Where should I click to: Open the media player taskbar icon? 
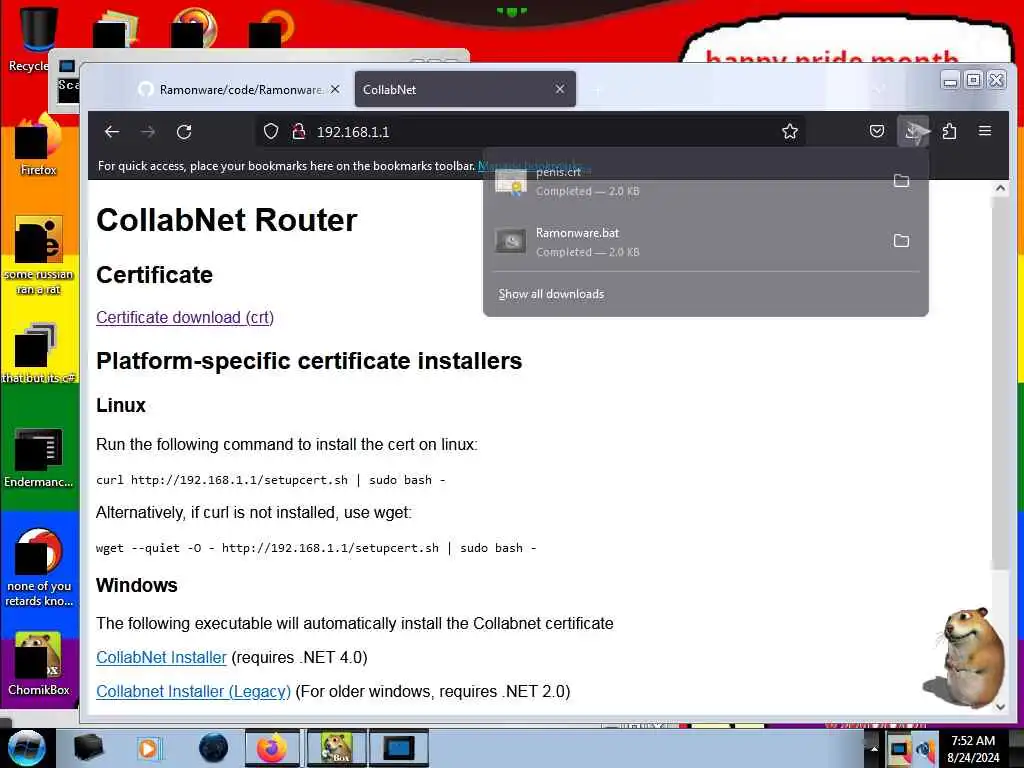(x=150, y=748)
